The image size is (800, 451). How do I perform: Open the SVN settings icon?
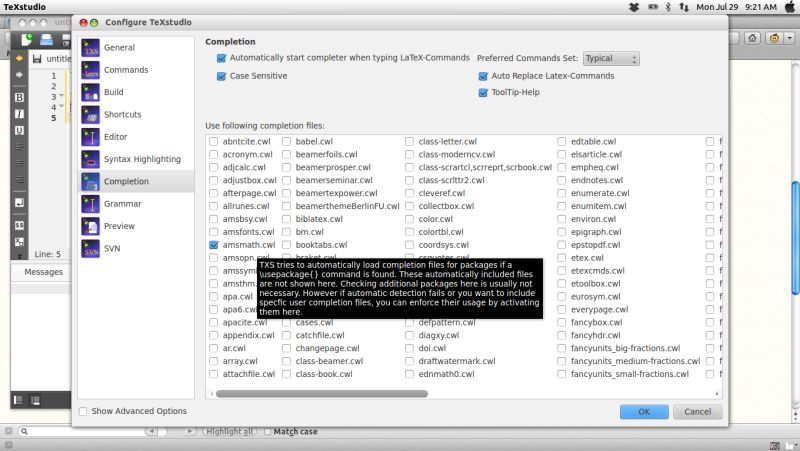[90, 248]
